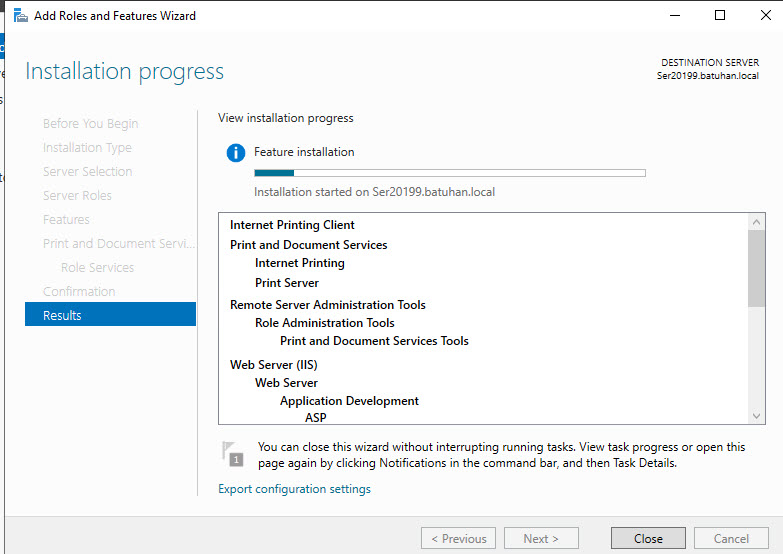Screen dimensions: 783x554
Task: Click the feature installation progress bar
Action: [x=449, y=173]
